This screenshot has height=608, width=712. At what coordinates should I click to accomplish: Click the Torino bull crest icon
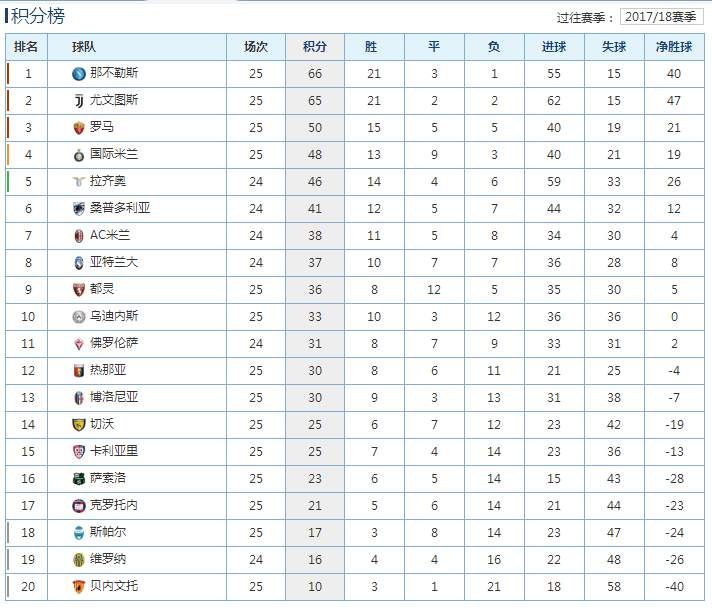(x=79, y=290)
